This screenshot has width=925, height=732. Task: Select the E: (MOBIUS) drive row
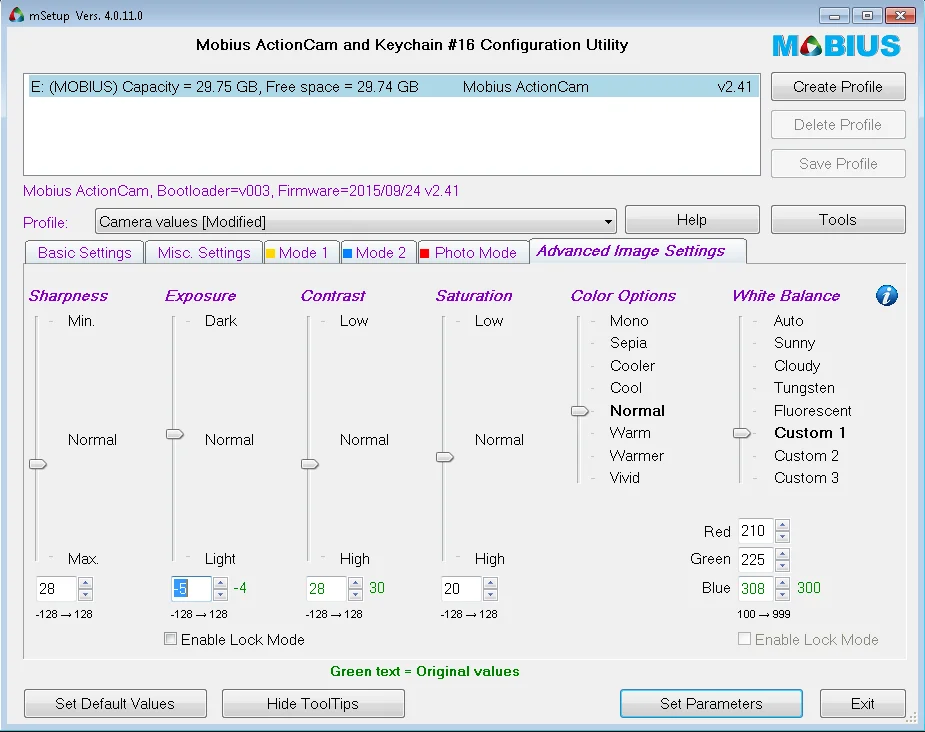(x=393, y=87)
